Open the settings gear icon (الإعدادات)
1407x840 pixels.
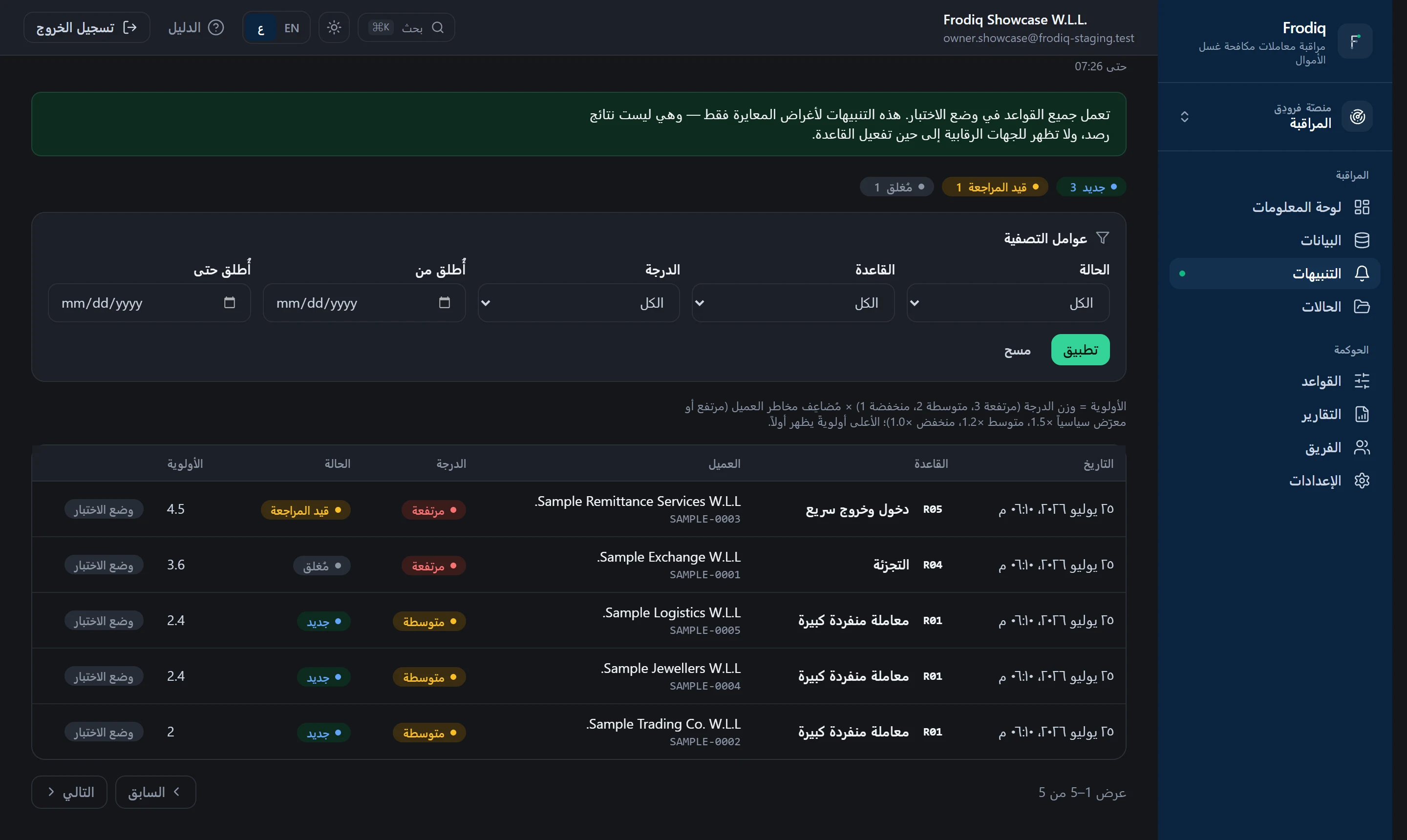(x=1362, y=481)
